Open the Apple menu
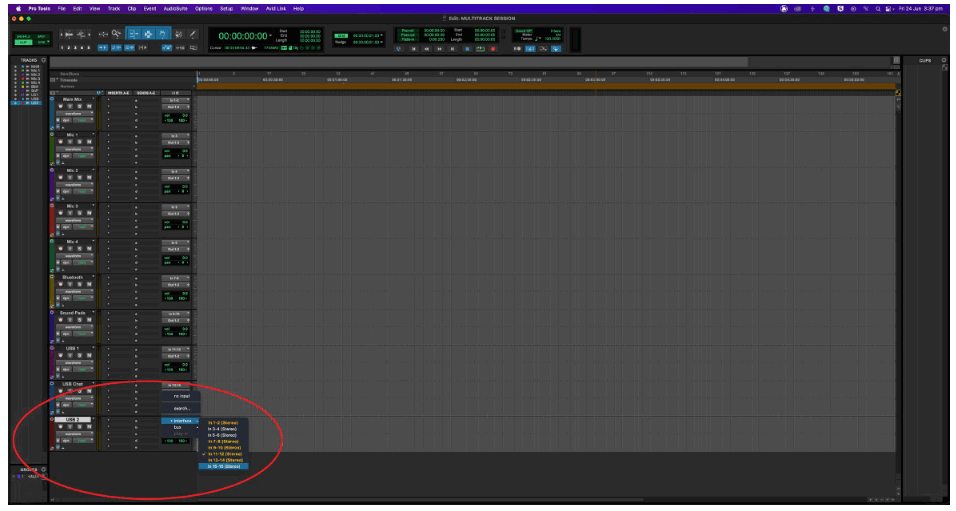This screenshot has width=956, height=511. tap(18, 9)
